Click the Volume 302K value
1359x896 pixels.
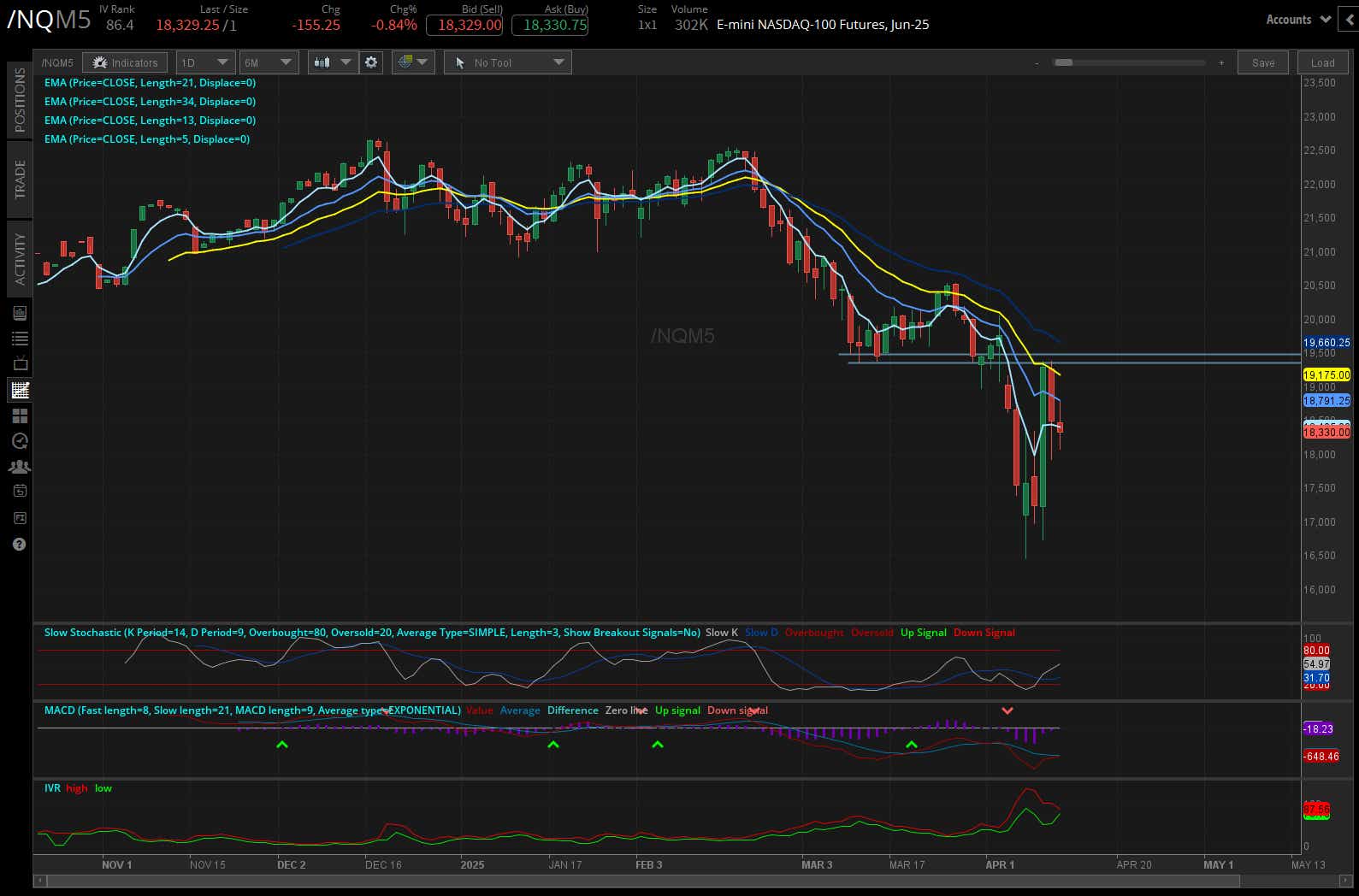coord(691,25)
